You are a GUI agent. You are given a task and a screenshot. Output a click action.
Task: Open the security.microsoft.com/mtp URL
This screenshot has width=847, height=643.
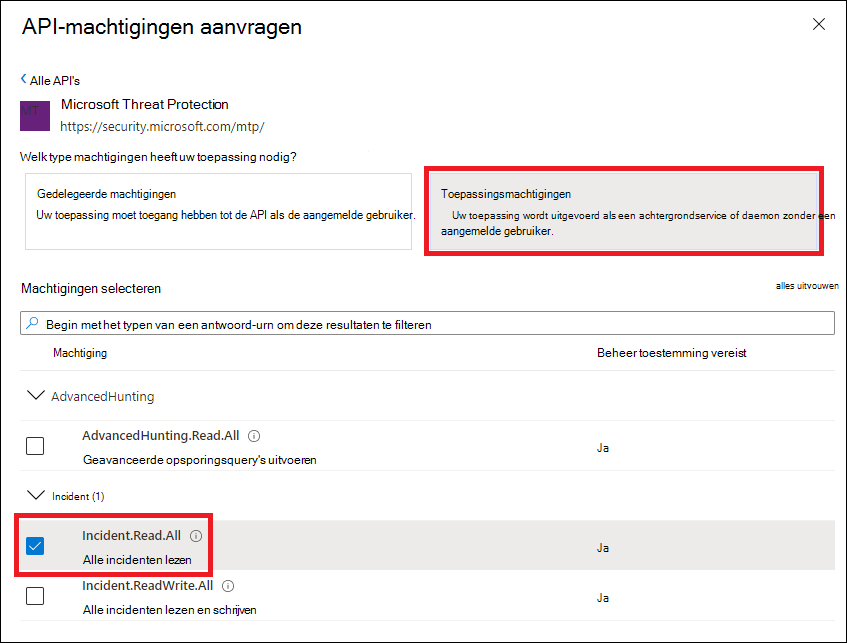pyautogui.click(x=162, y=126)
